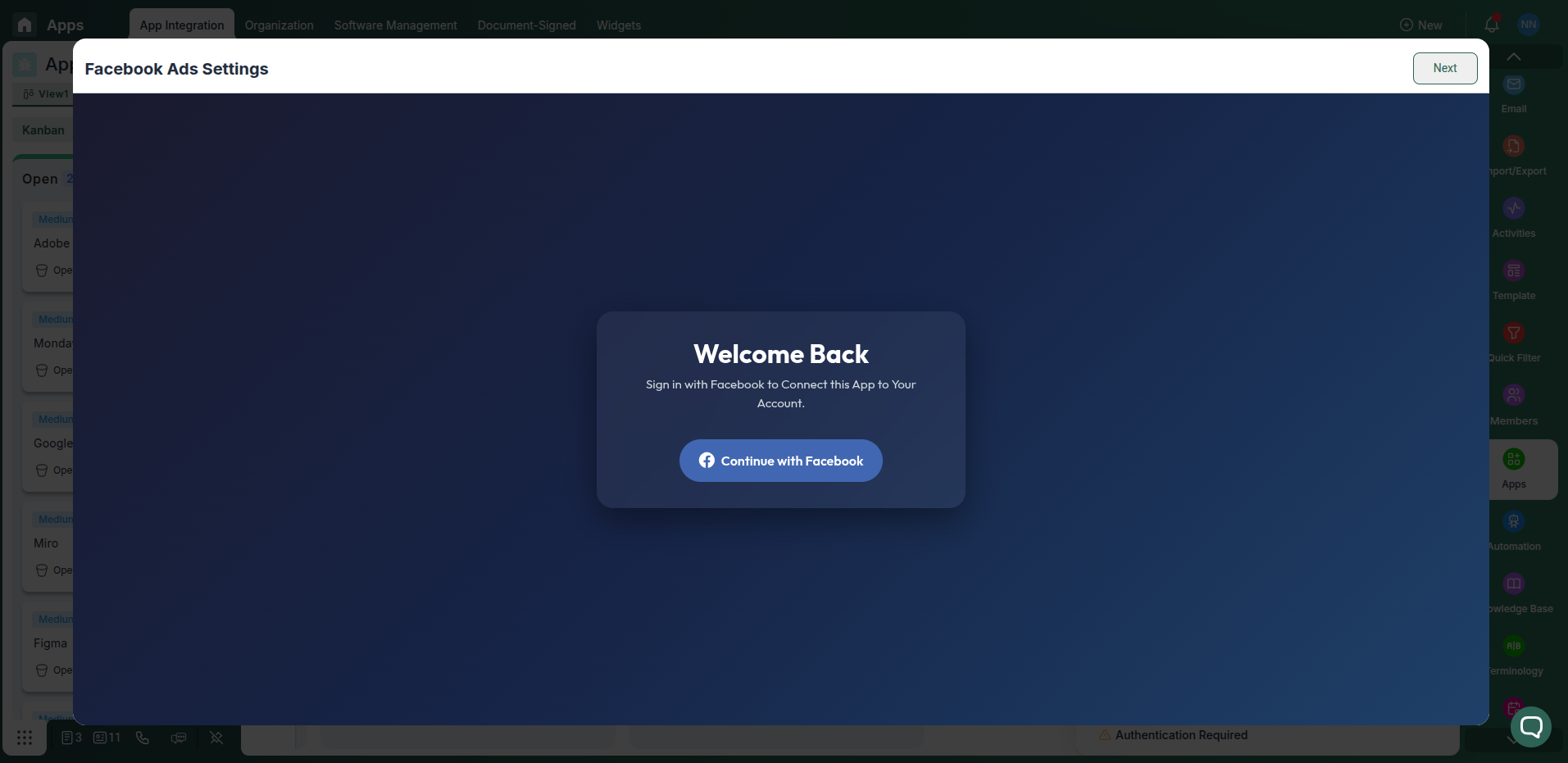Open the Email icon in right sidebar
The image size is (1568, 763).
[x=1513, y=84]
